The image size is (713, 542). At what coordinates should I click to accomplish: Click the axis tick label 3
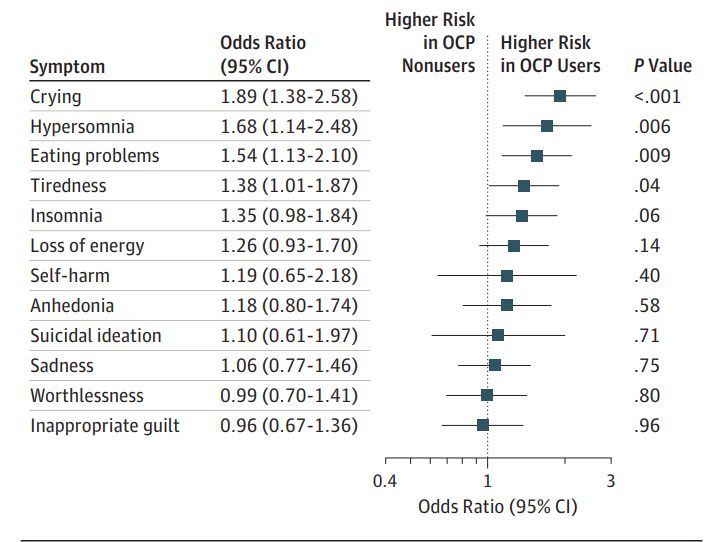(611, 480)
